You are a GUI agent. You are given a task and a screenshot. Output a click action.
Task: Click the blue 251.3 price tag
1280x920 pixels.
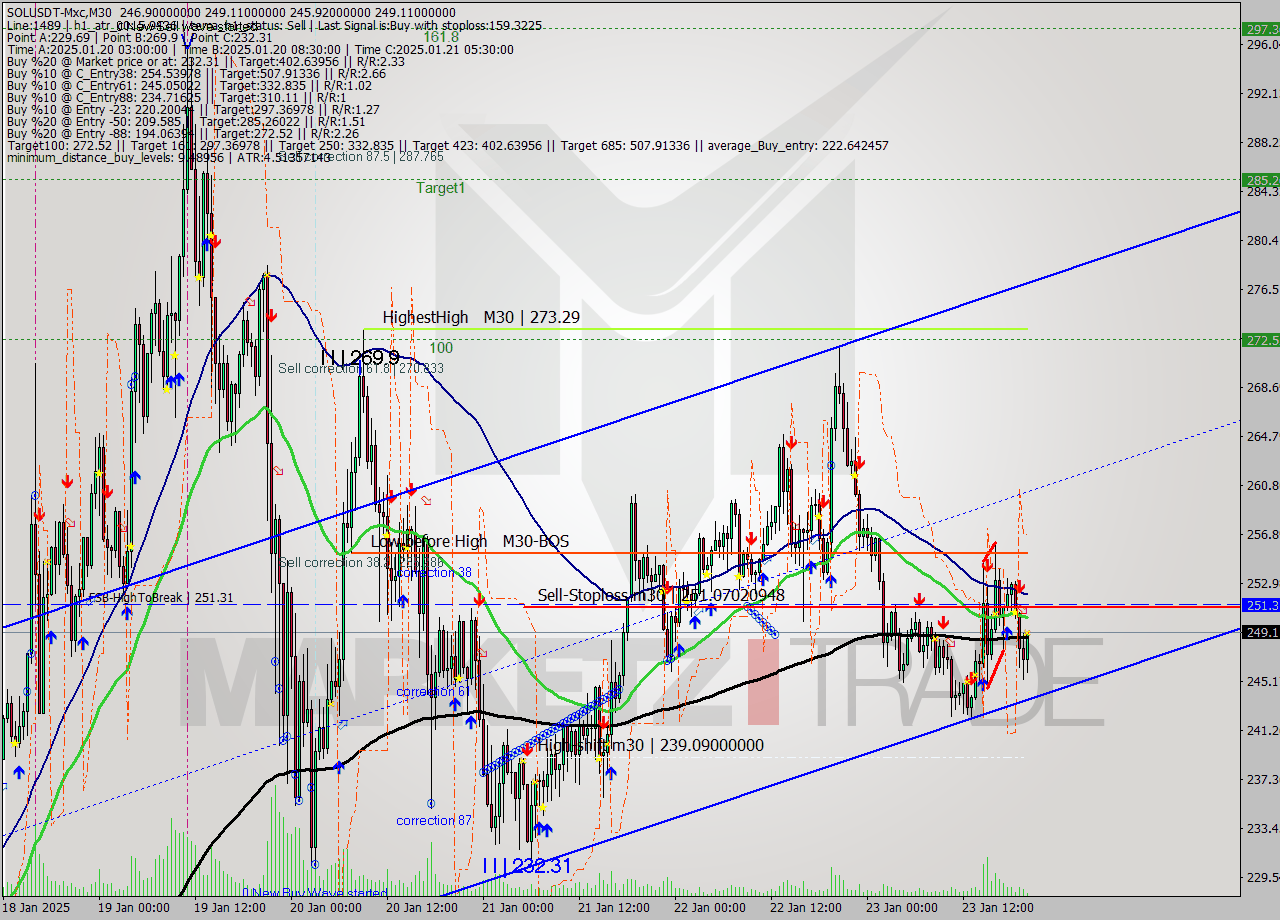click(x=1261, y=605)
